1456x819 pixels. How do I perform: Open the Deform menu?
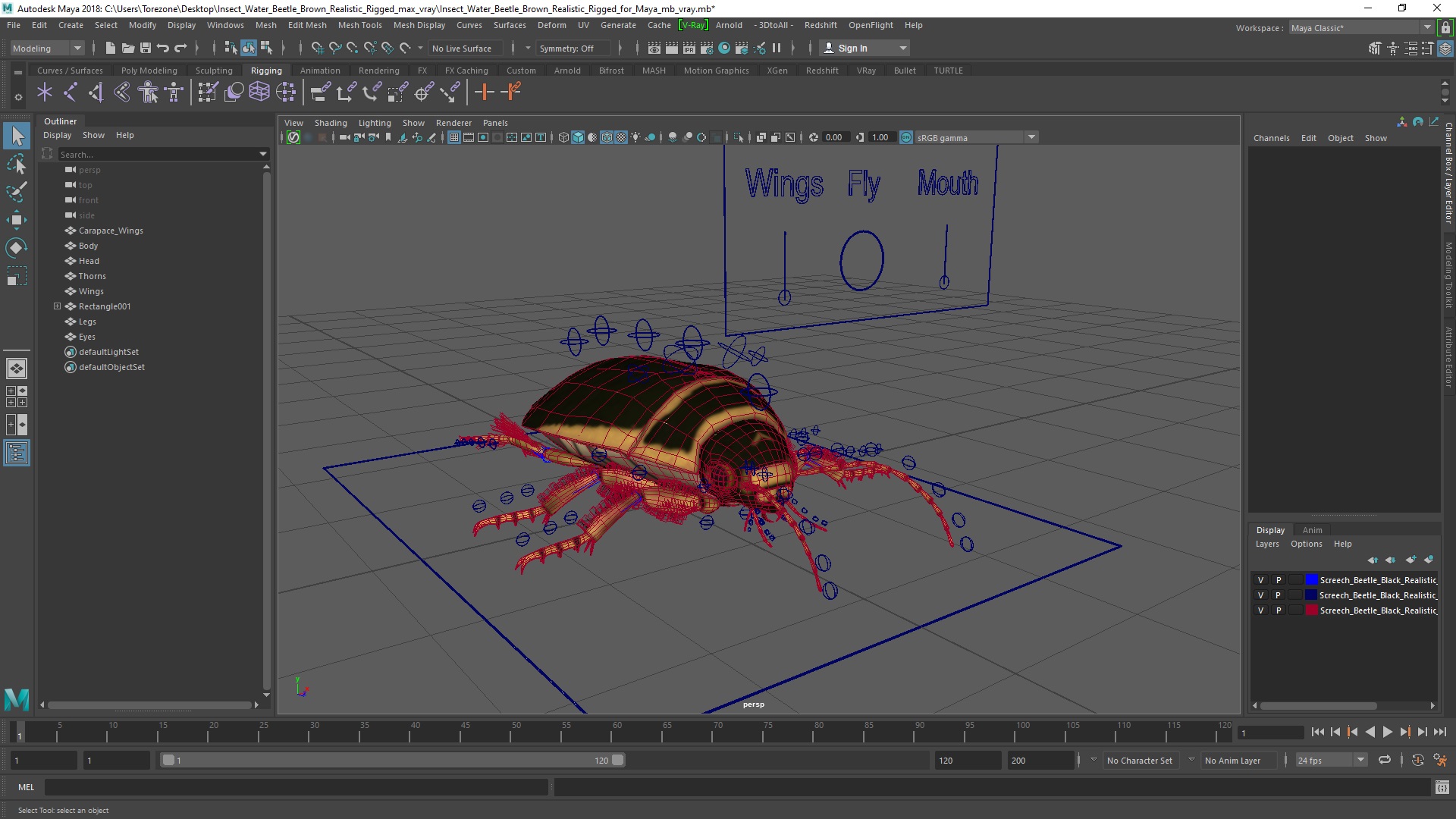[x=551, y=25]
